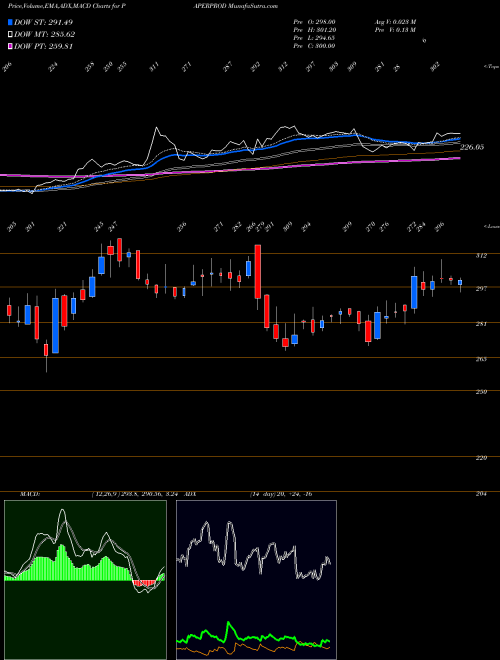Click the 'MunafaSutra.com' text in the header
This screenshot has height=660, width=500.
point(251,6)
